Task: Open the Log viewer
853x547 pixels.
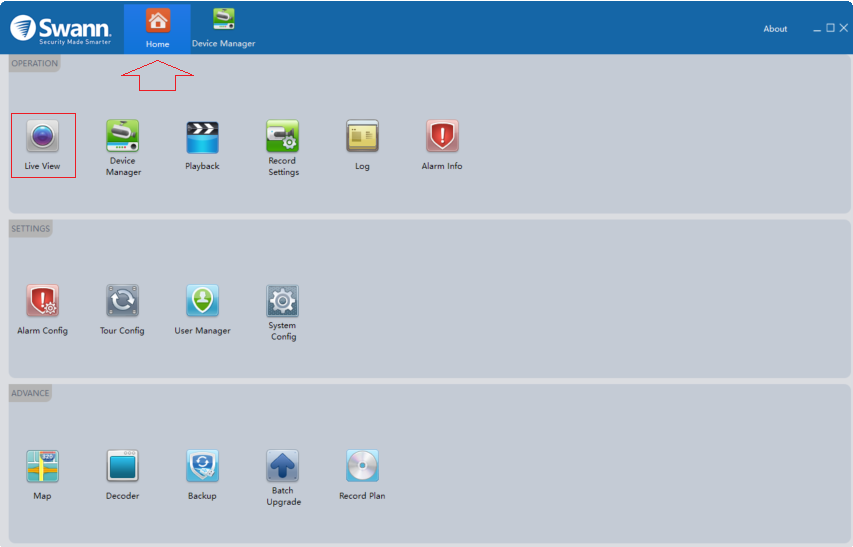Action: click(362, 136)
